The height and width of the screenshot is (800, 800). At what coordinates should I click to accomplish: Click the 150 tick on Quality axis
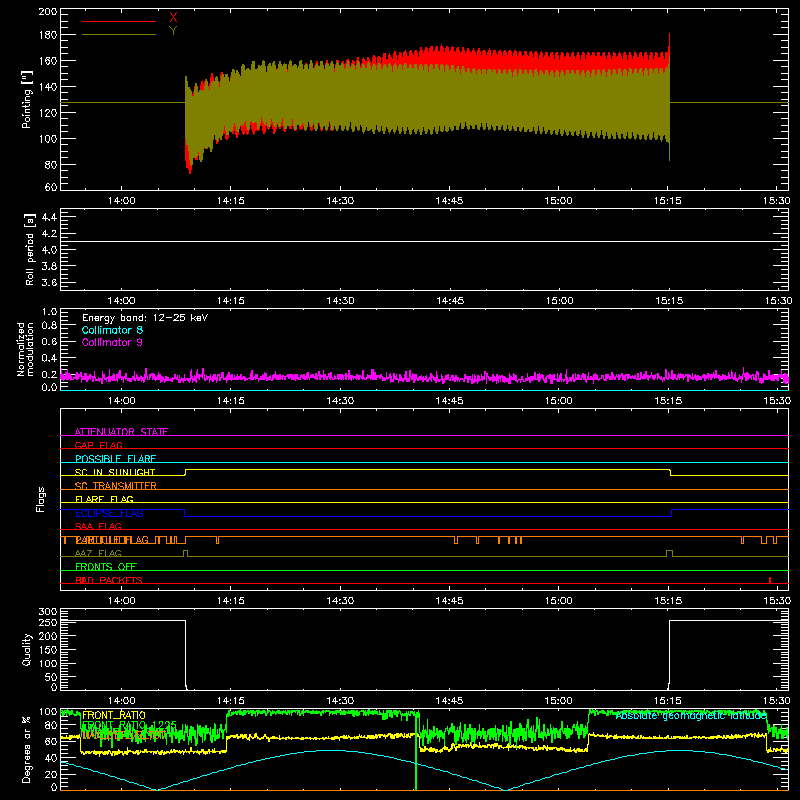pyautogui.click(x=48, y=650)
